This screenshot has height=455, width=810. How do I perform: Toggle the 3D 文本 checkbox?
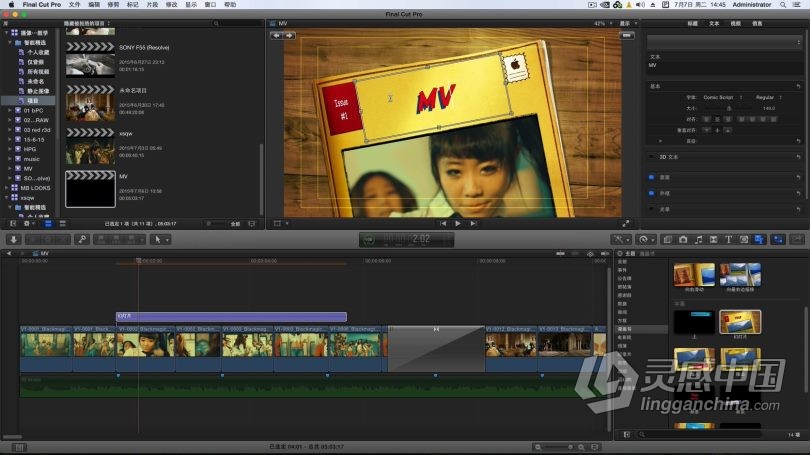point(651,156)
